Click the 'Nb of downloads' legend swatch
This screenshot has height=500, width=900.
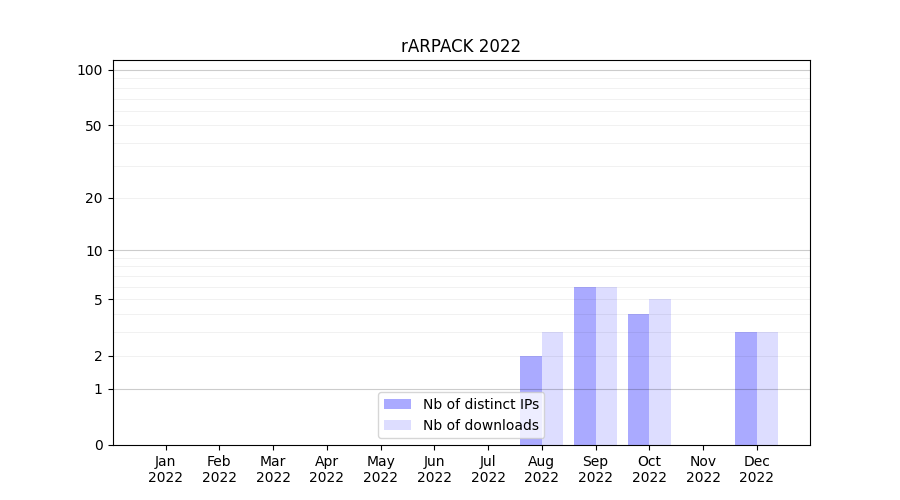[x=397, y=425]
